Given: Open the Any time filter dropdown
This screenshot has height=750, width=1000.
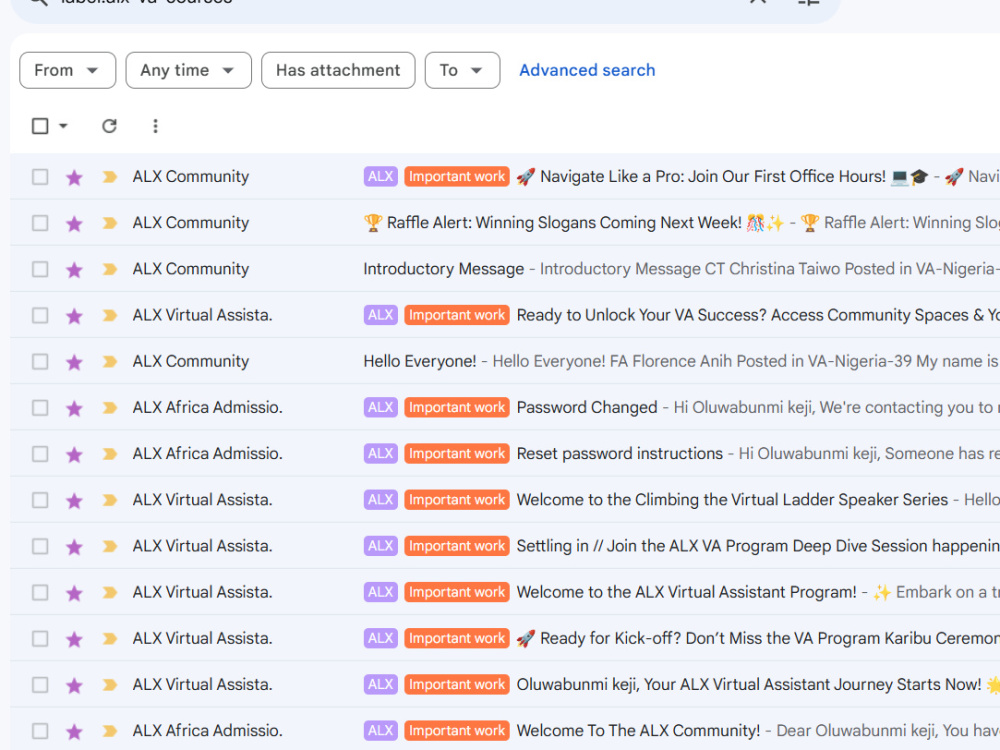Looking at the screenshot, I should 189,70.
